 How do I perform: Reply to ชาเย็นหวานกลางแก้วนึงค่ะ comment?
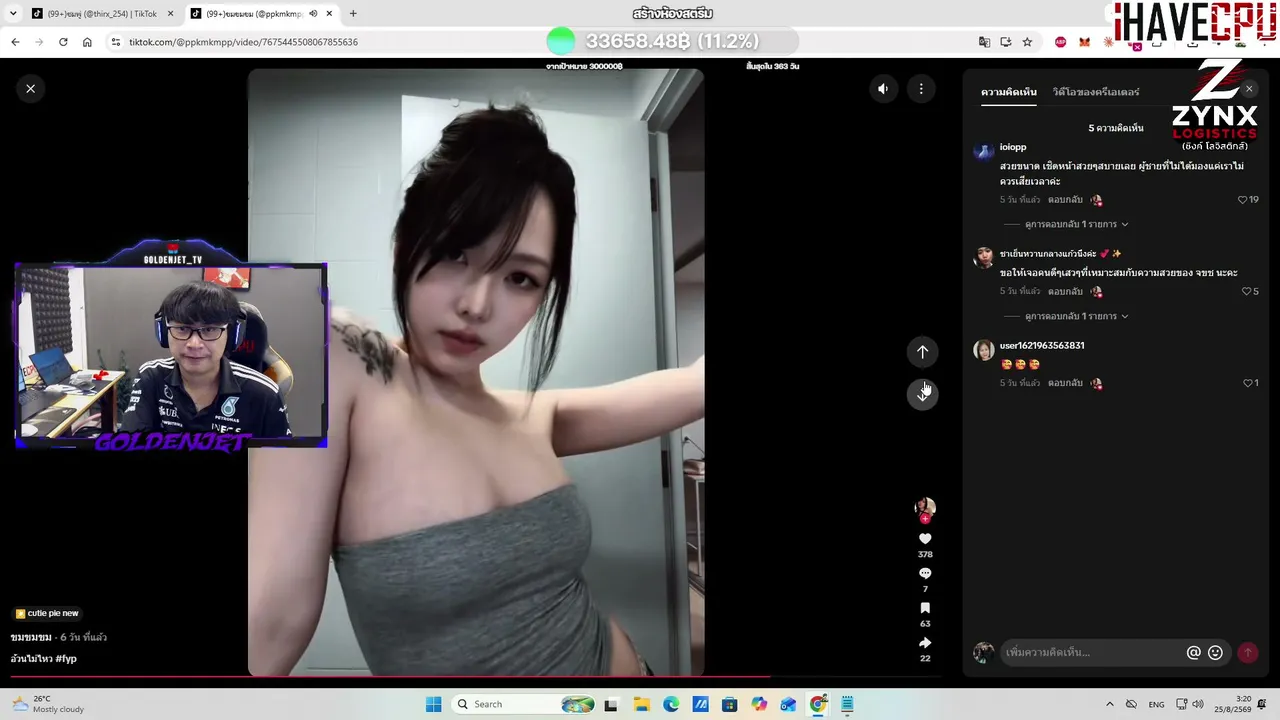tap(1065, 292)
